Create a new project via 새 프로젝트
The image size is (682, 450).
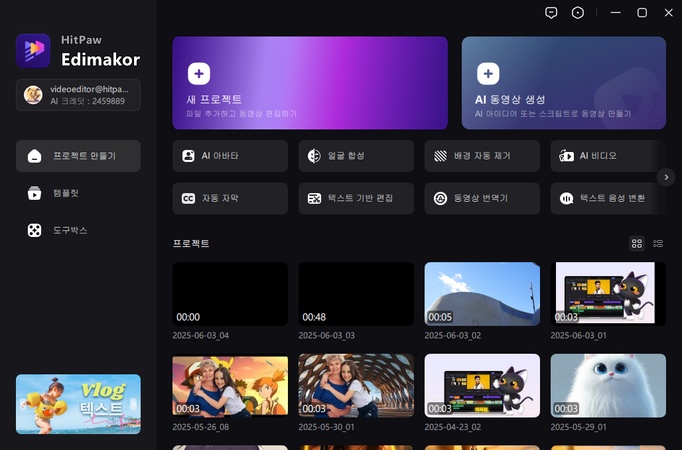point(310,83)
